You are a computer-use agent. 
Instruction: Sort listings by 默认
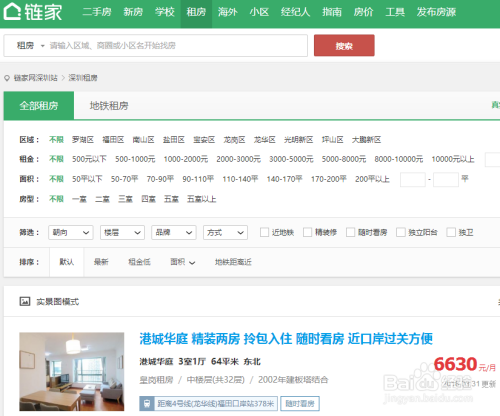[x=67, y=262]
